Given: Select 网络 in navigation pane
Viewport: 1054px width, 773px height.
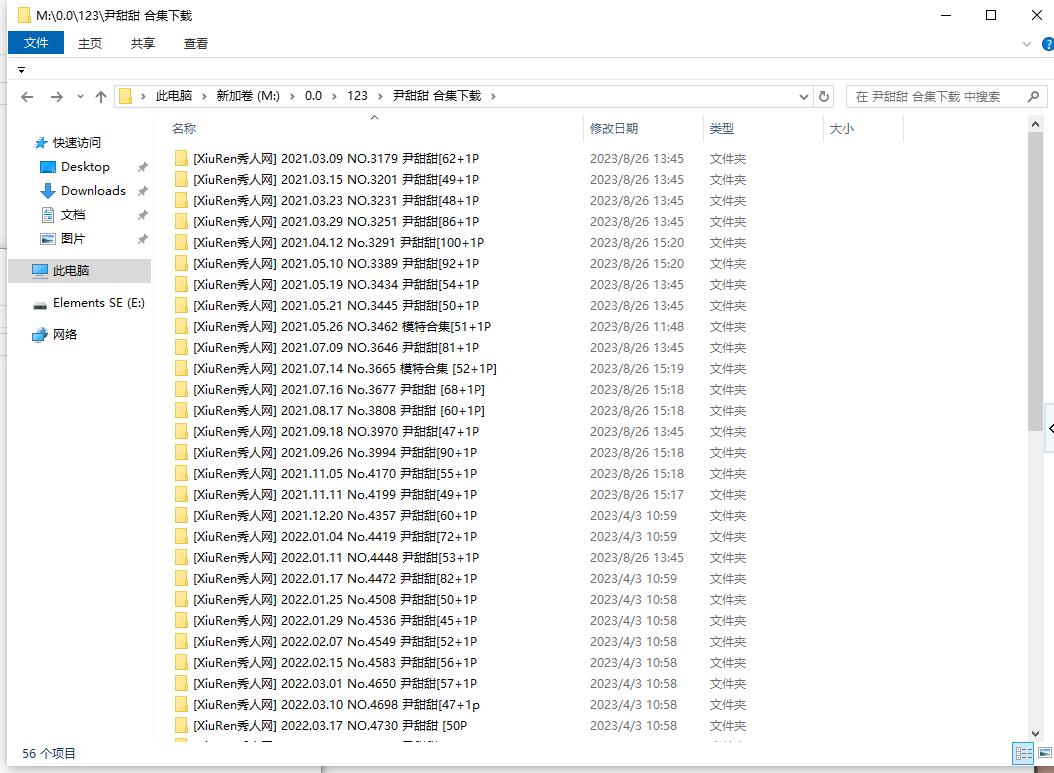Looking at the screenshot, I should pyautogui.click(x=65, y=335).
